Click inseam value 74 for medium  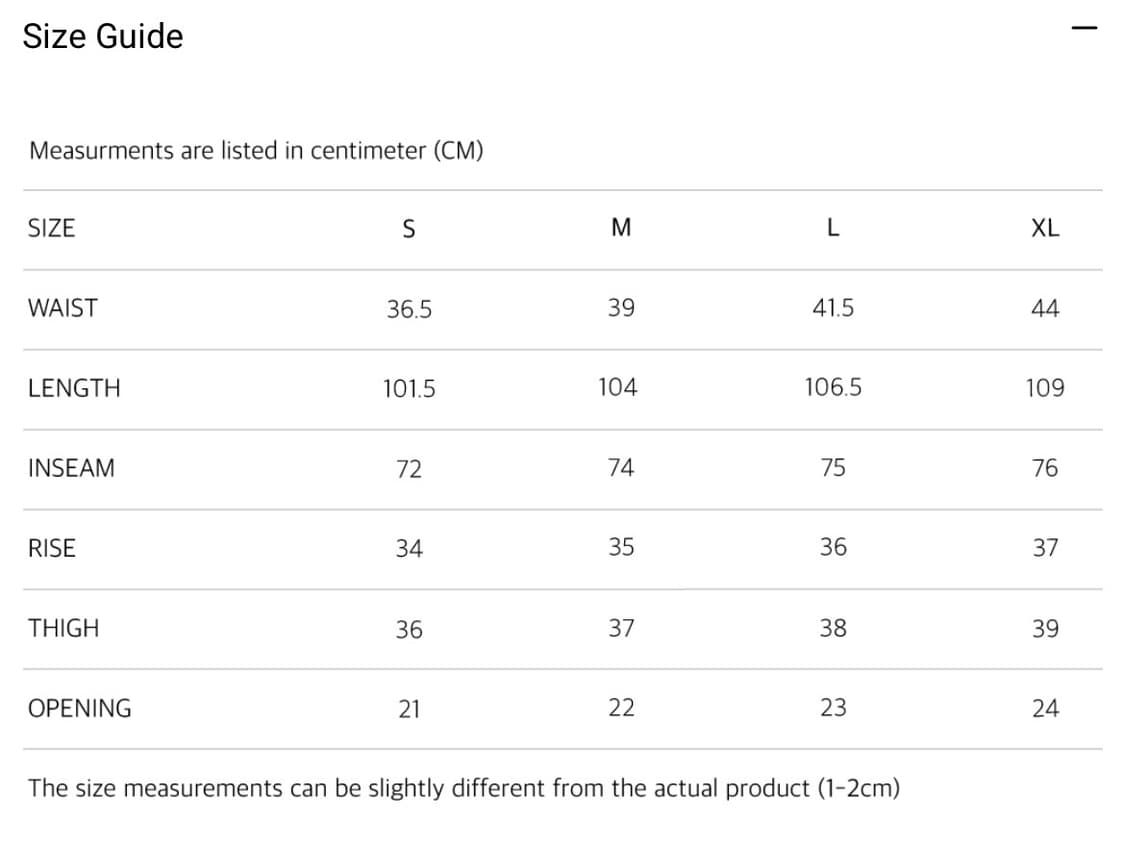[x=621, y=468]
